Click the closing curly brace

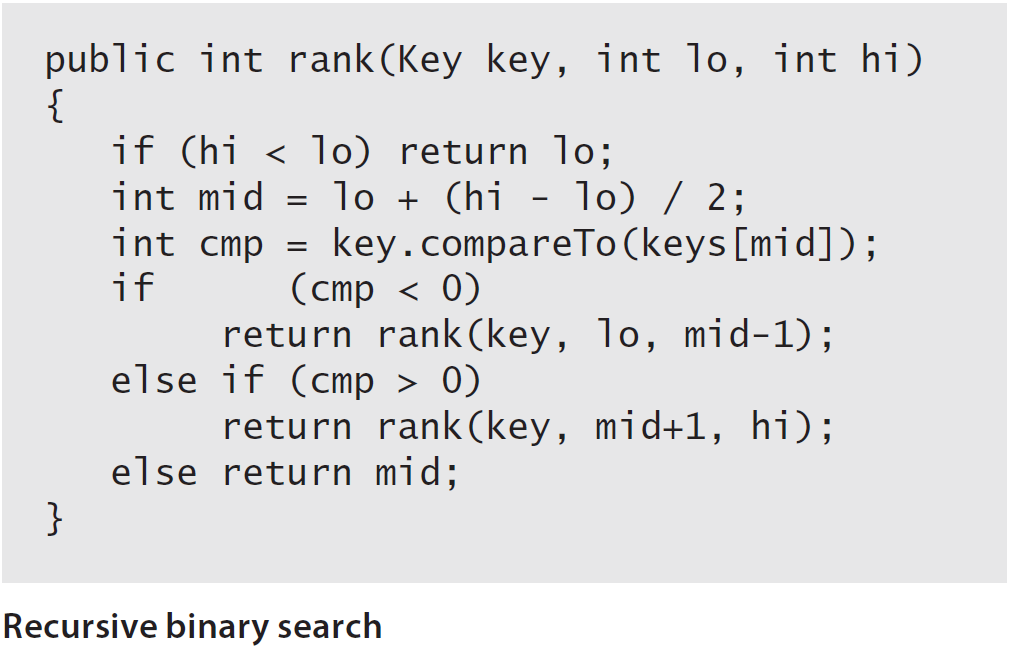55,519
